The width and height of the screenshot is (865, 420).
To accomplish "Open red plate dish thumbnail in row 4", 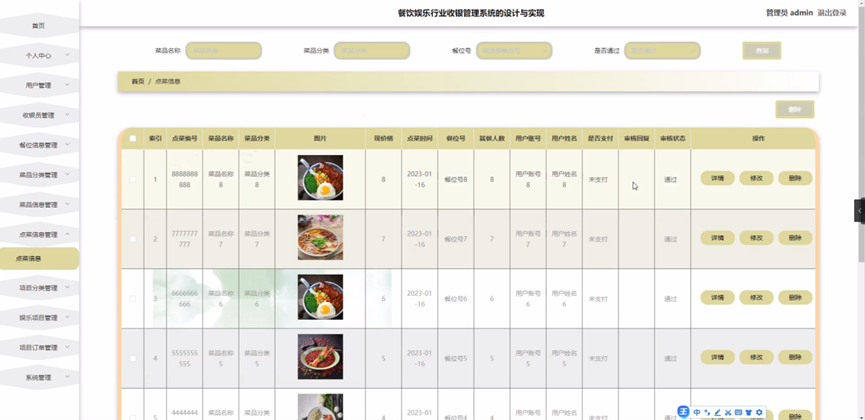I will [320, 357].
